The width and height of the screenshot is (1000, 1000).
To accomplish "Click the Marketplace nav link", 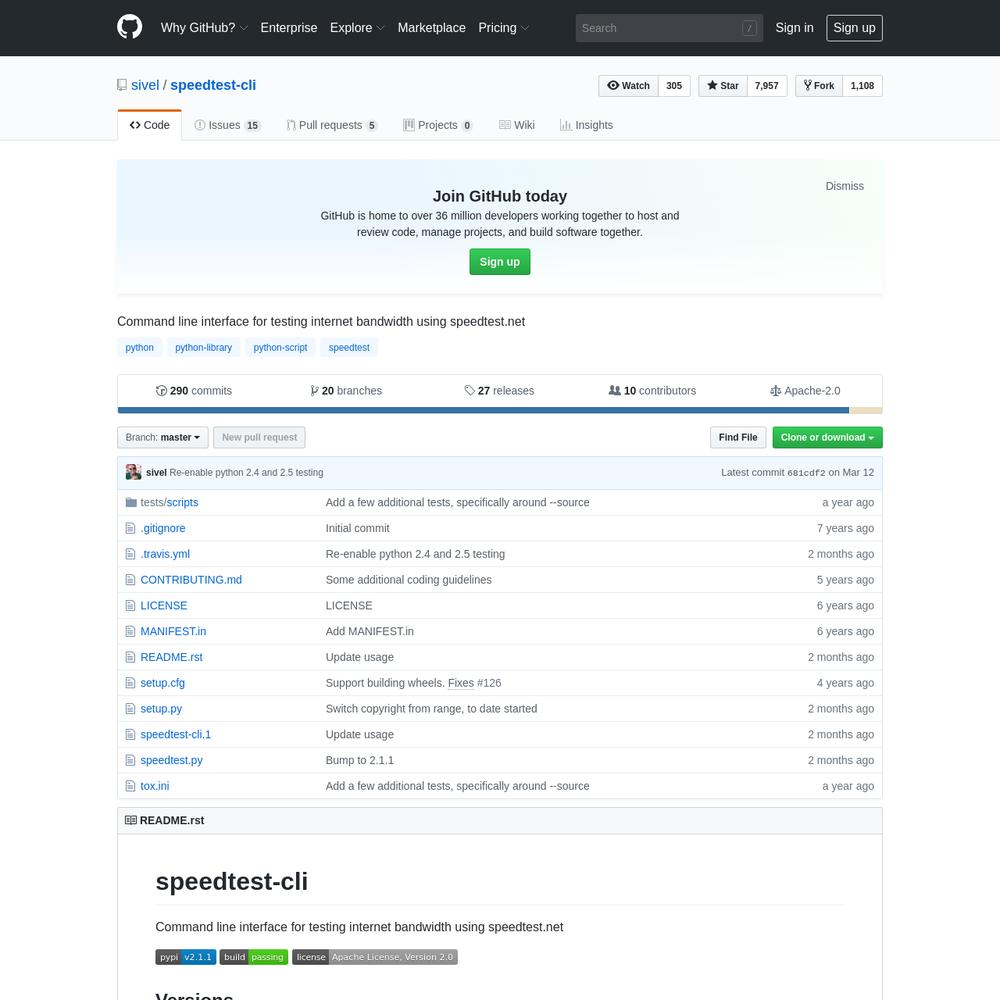I will click(x=432, y=27).
